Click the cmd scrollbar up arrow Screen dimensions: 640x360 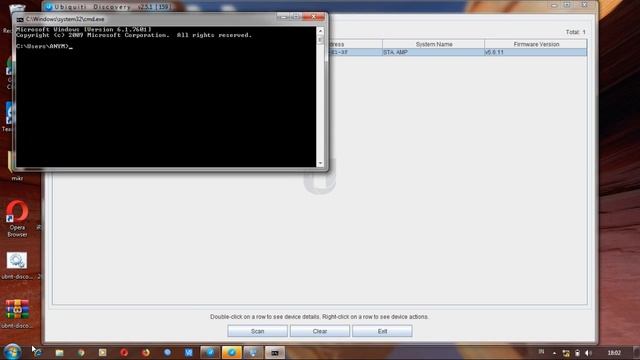click(320, 31)
